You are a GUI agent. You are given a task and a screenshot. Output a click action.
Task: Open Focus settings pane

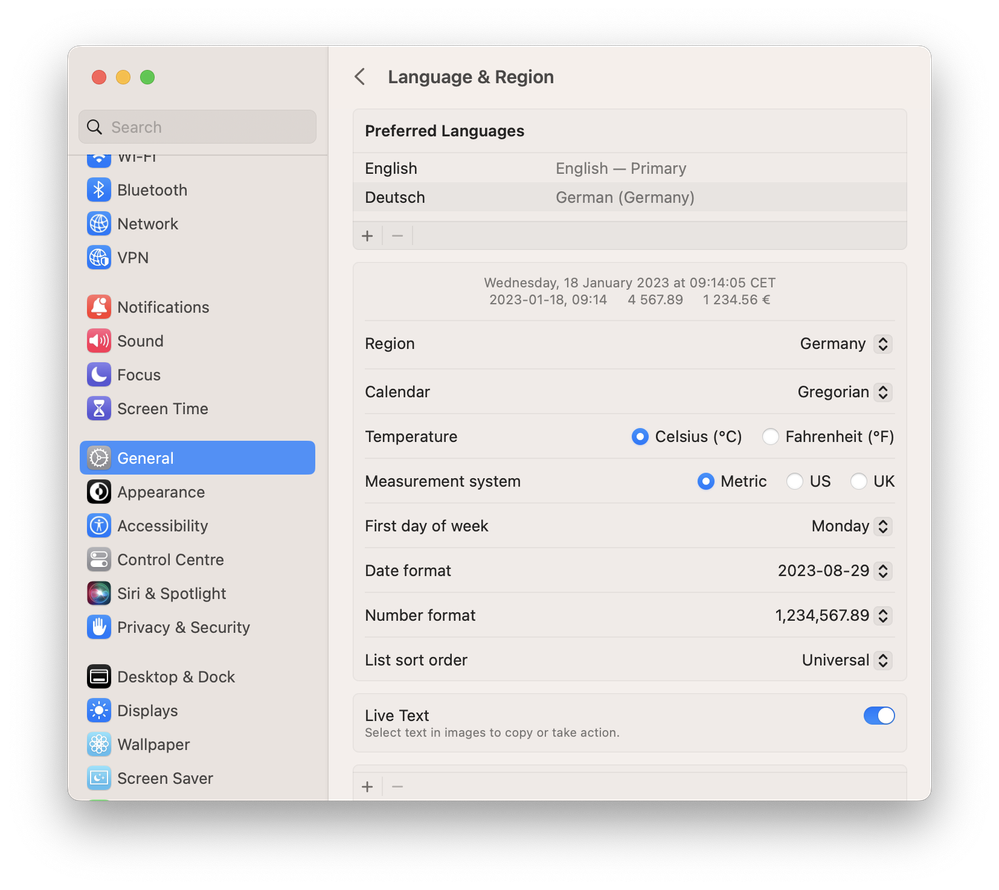click(198, 375)
